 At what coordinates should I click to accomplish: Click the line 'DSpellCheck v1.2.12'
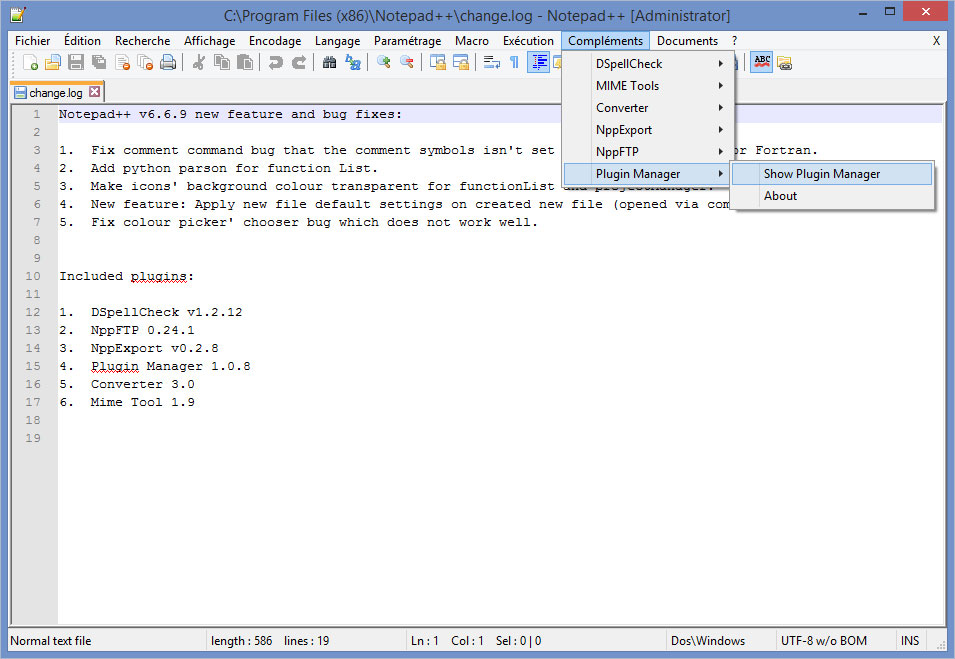166,312
